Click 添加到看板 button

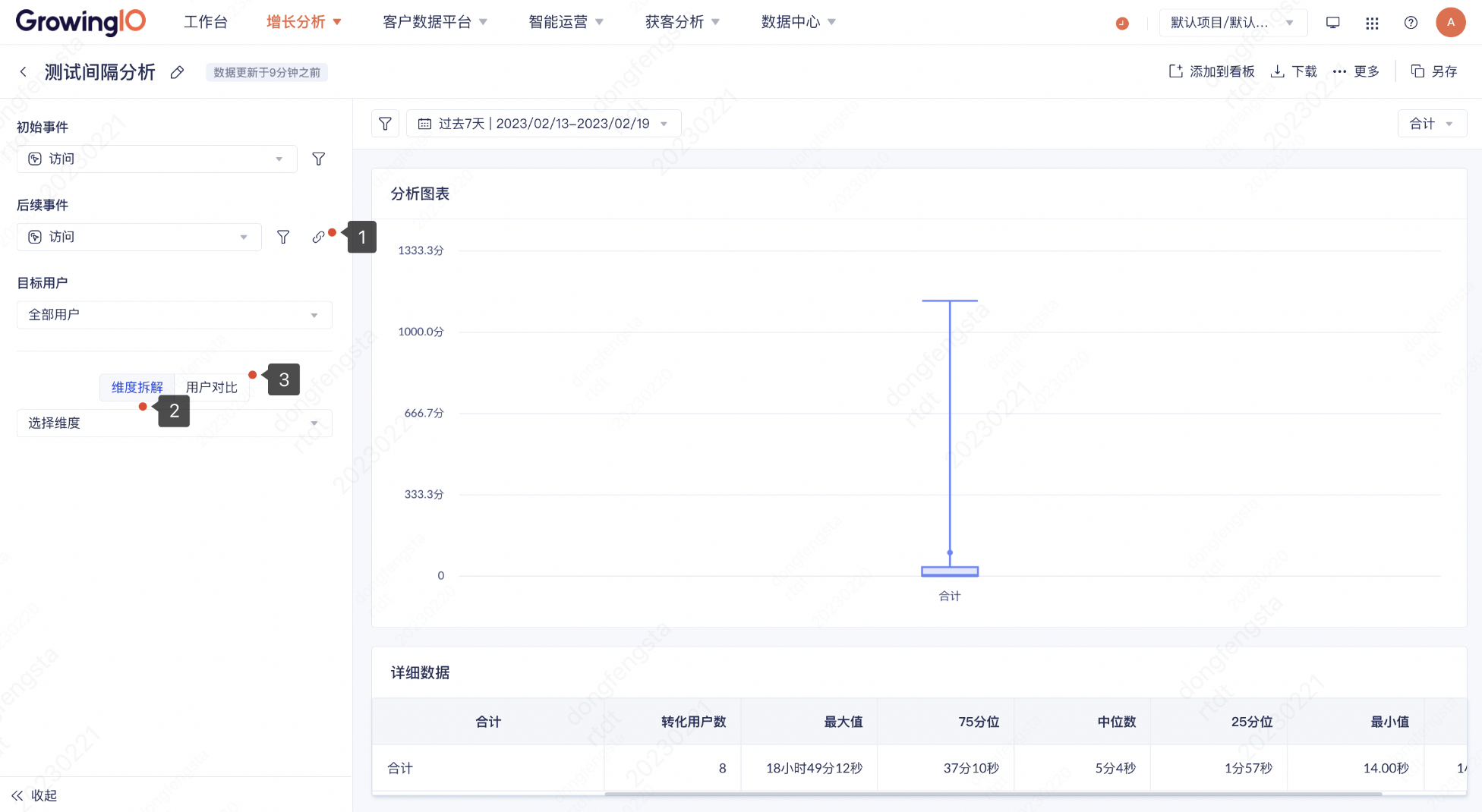tap(1212, 71)
